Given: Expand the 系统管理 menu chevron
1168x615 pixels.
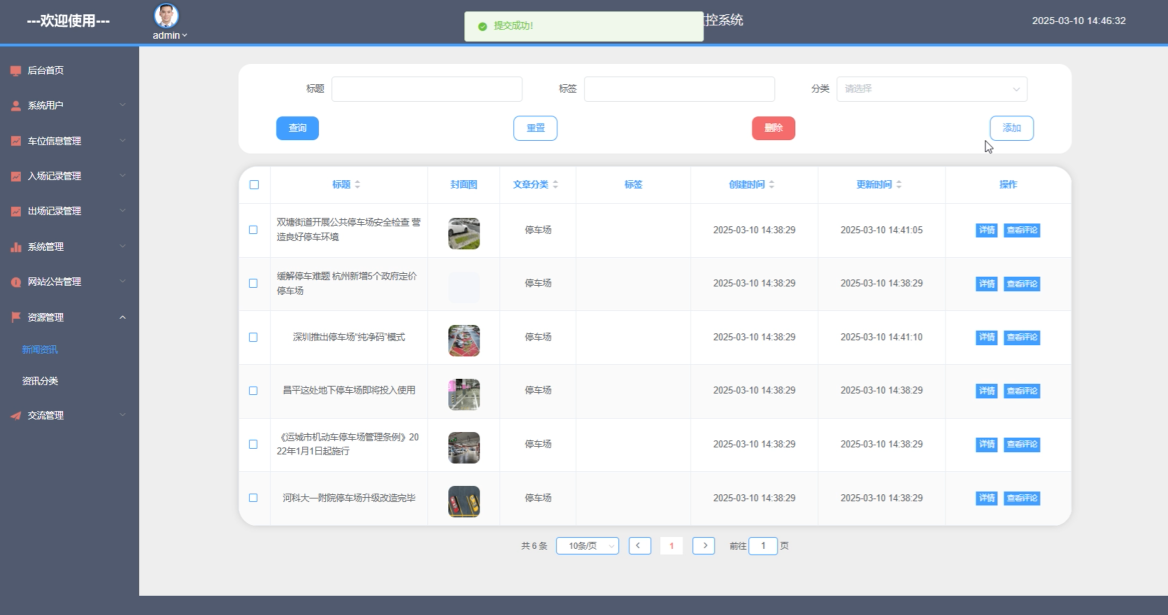Looking at the screenshot, I should tap(123, 246).
